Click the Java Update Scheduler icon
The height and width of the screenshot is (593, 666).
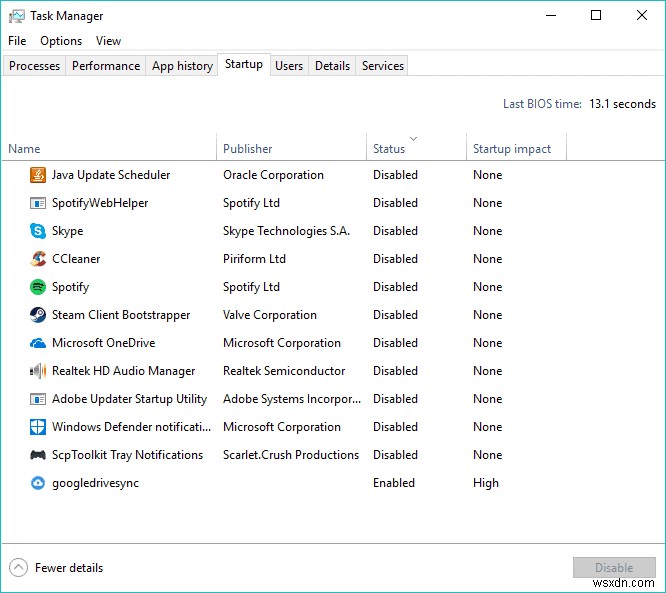tap(38, 175)
